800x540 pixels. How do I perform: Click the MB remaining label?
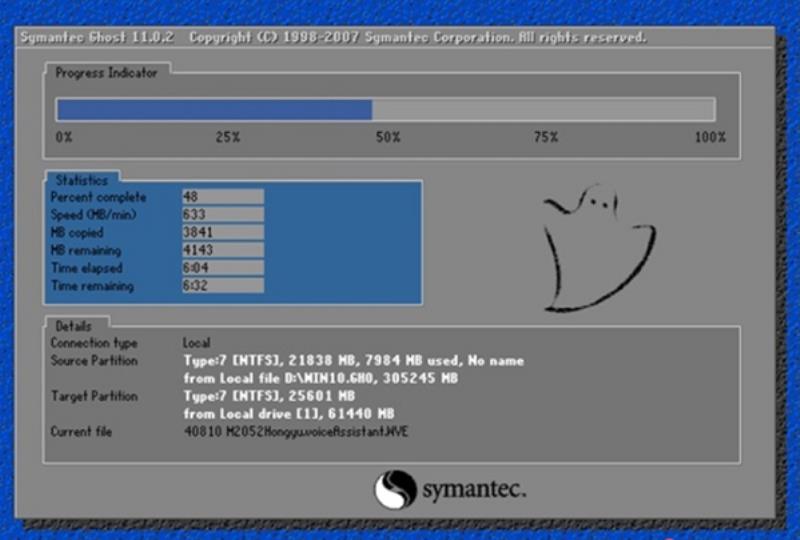pos(86,251)
